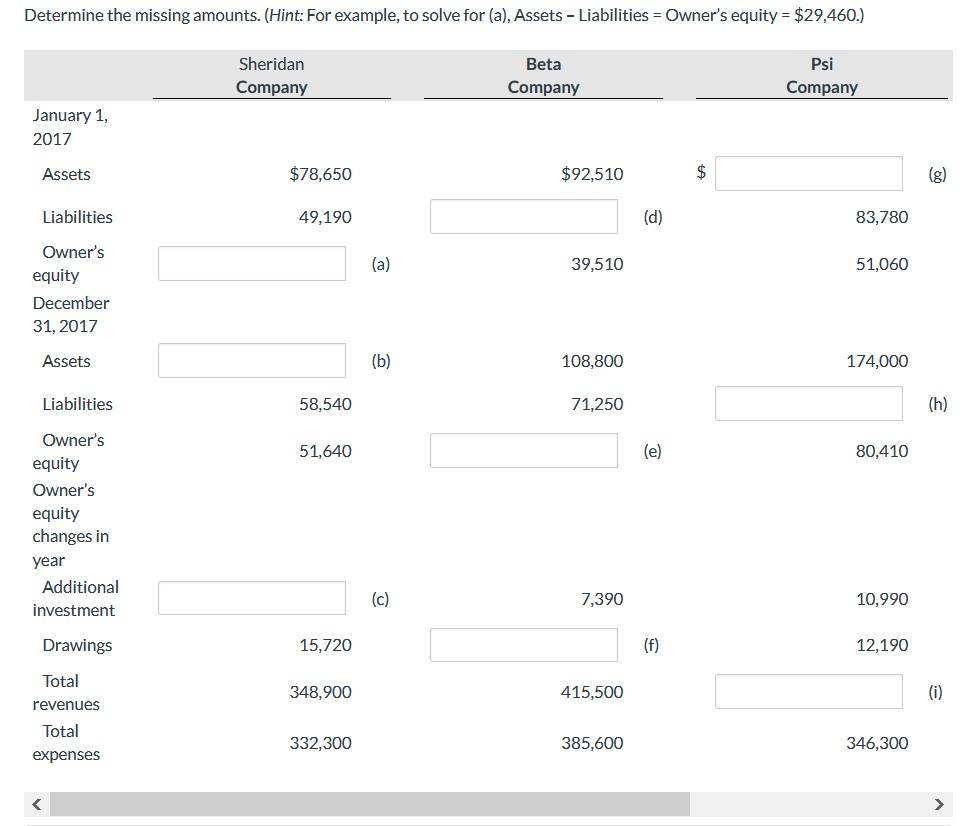Select the Sheridan Company column header

[271, 75]
